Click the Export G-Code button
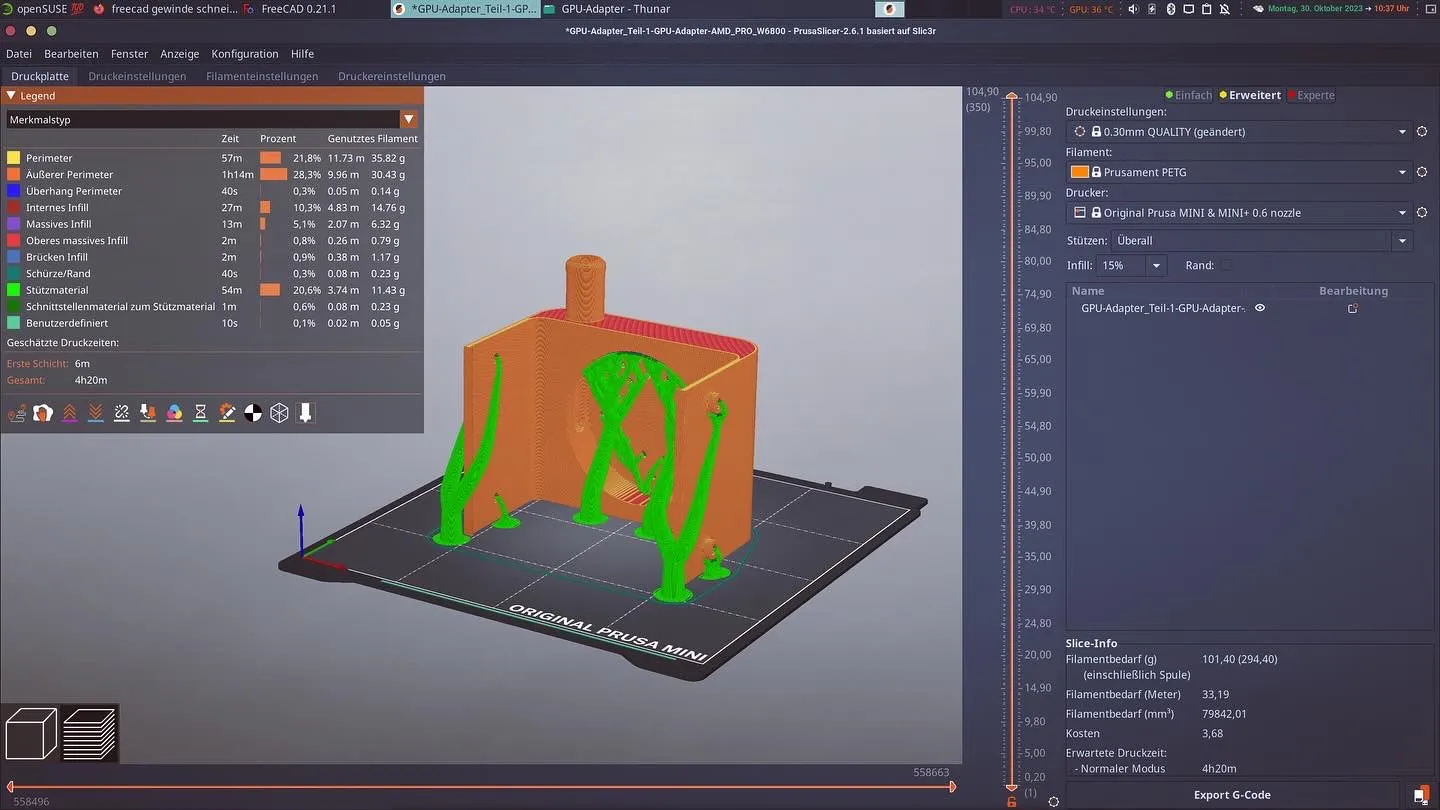Viewport: 1440px width, 810px height. pos(1232,795)
